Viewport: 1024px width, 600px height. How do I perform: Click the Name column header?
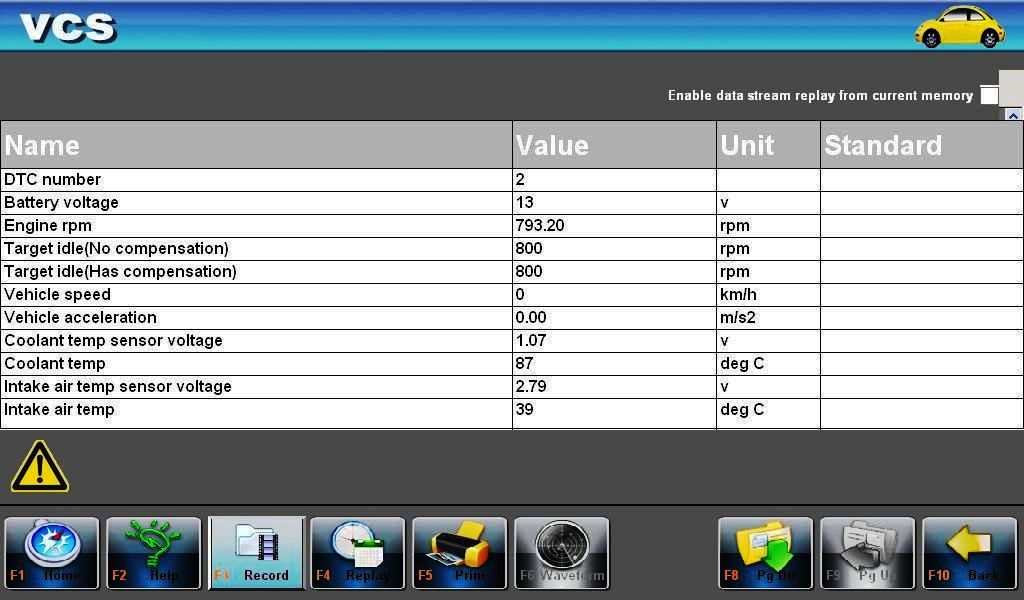(257, 145)
